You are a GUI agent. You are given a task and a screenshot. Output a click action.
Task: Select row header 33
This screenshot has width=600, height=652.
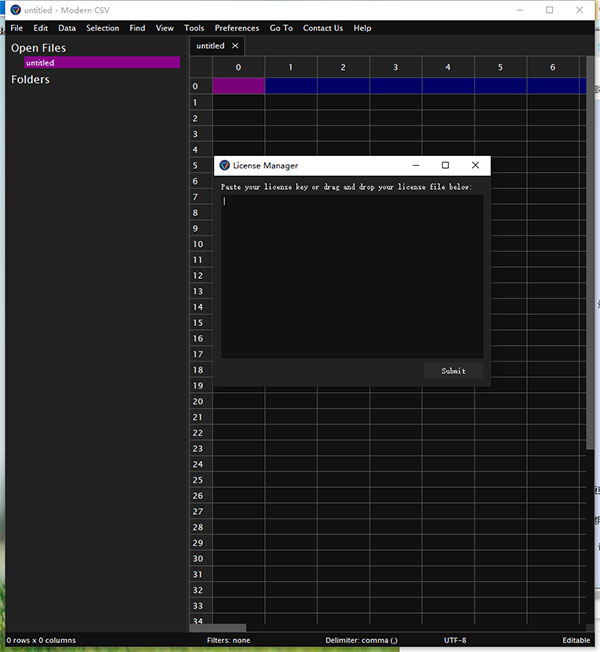click(201, 606)
